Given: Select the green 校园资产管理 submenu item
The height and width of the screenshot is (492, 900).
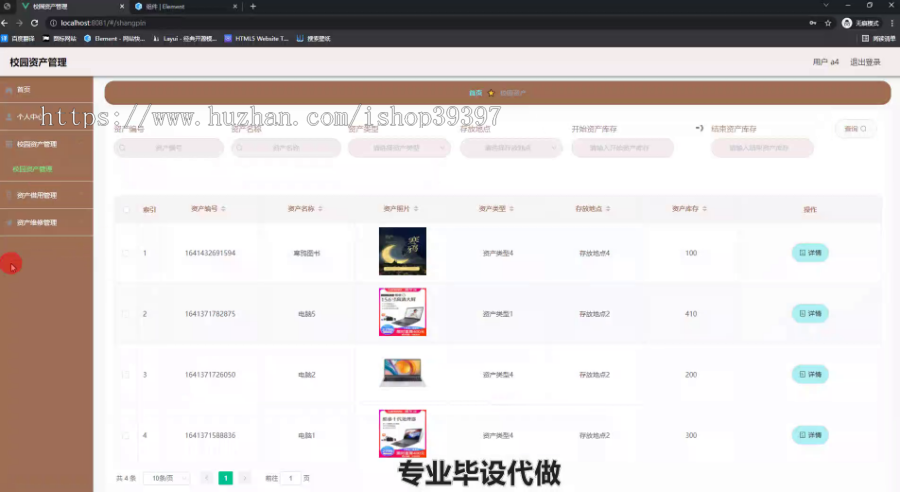Looking at the screenshot, I should pyautogui.click(x=33, y=169).
